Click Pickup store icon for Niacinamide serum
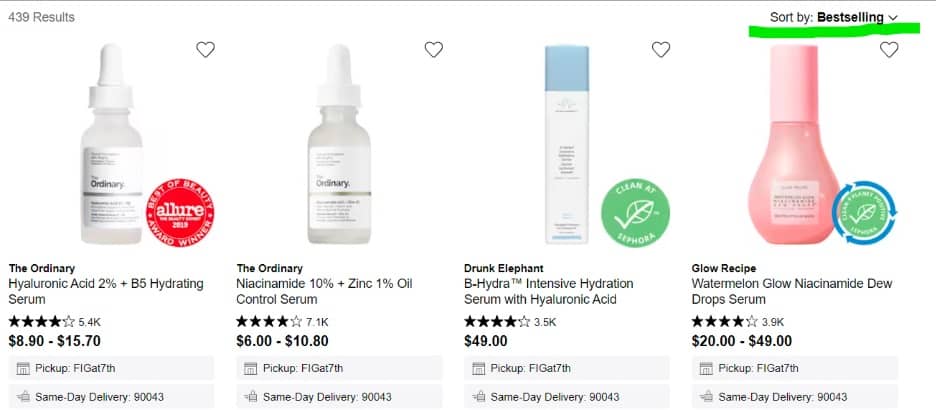This screenshot has width=936, height=410. pos(250,368)
